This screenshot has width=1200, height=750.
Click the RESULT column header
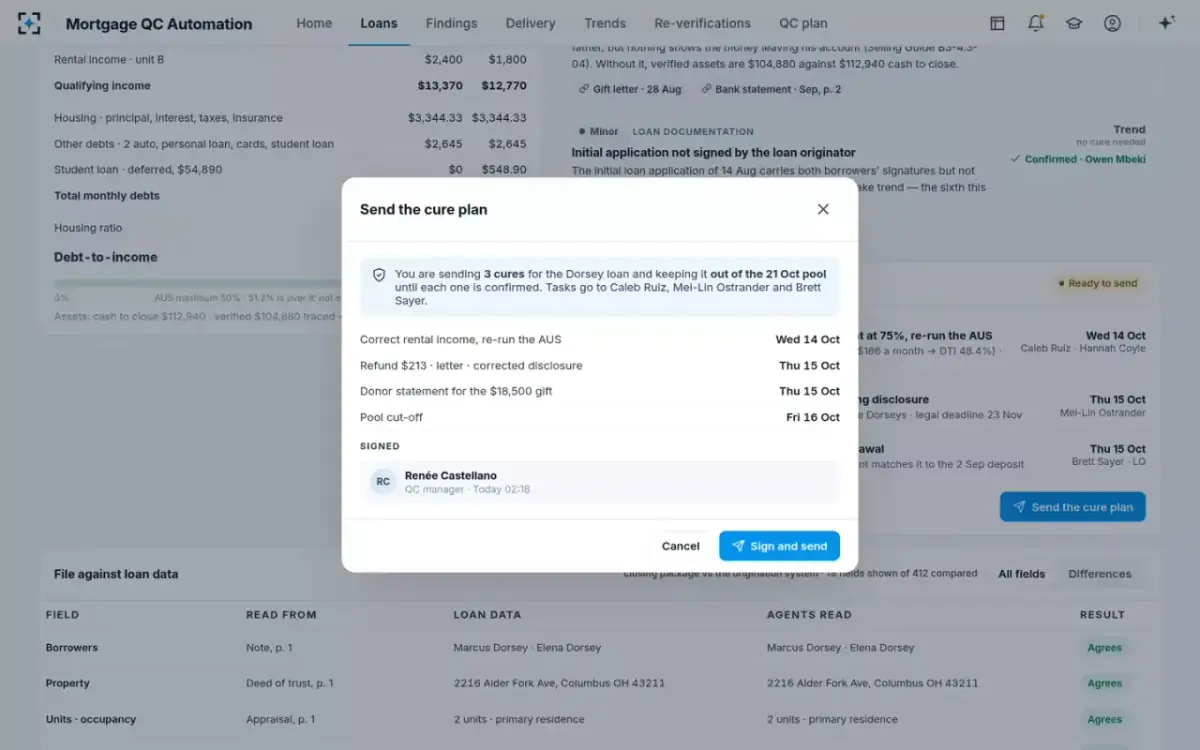click(x=1102, y=615)
